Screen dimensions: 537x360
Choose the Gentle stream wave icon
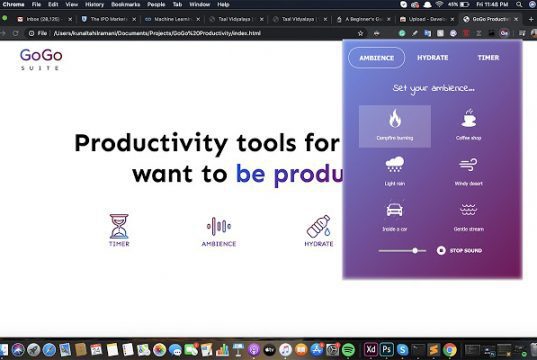click(468, 210)
